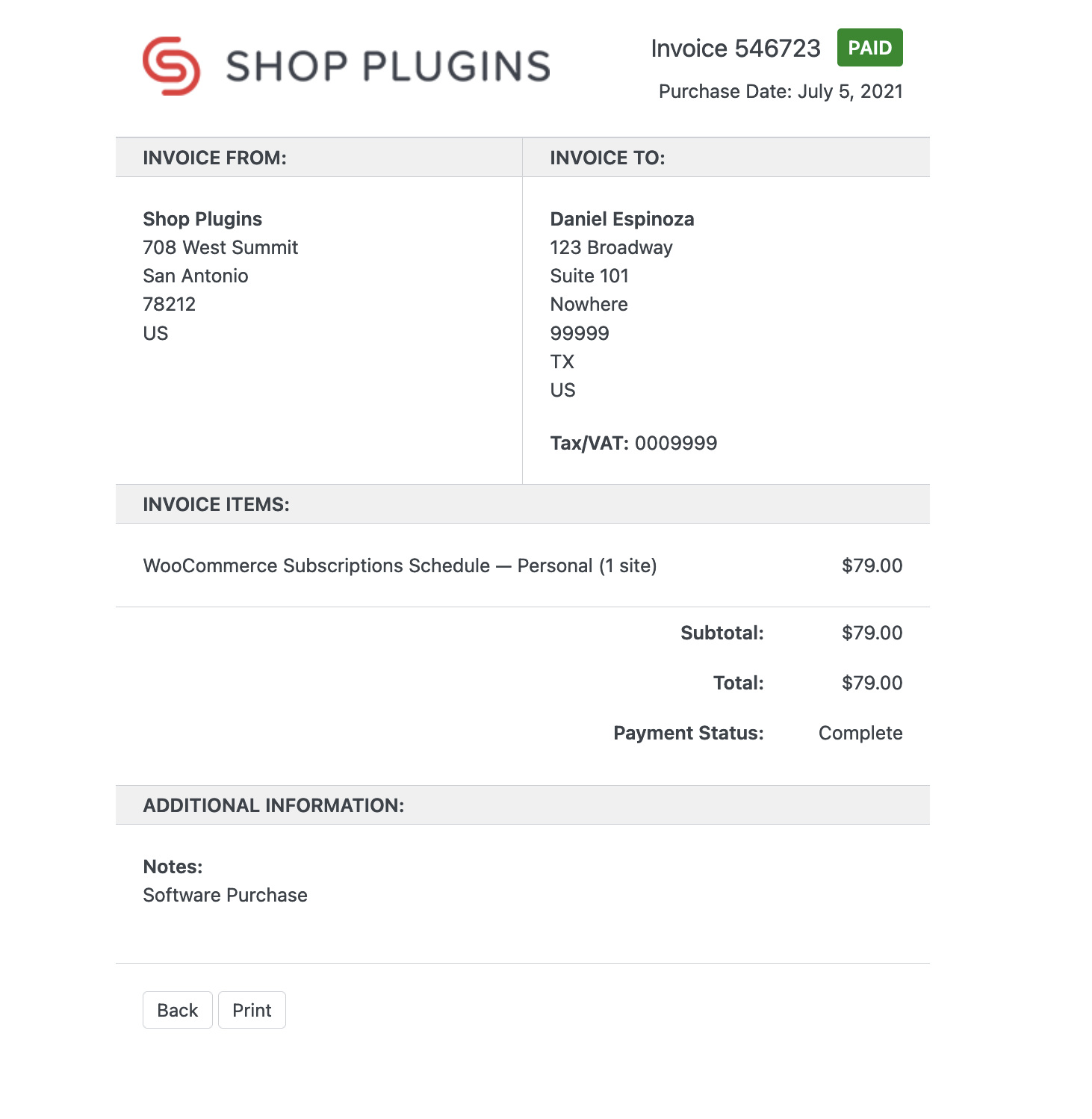Viewport: 1092px width, 1119px height.
Task: Select the ADDITIONAL INFORMATION header
Action: point(273,805)
